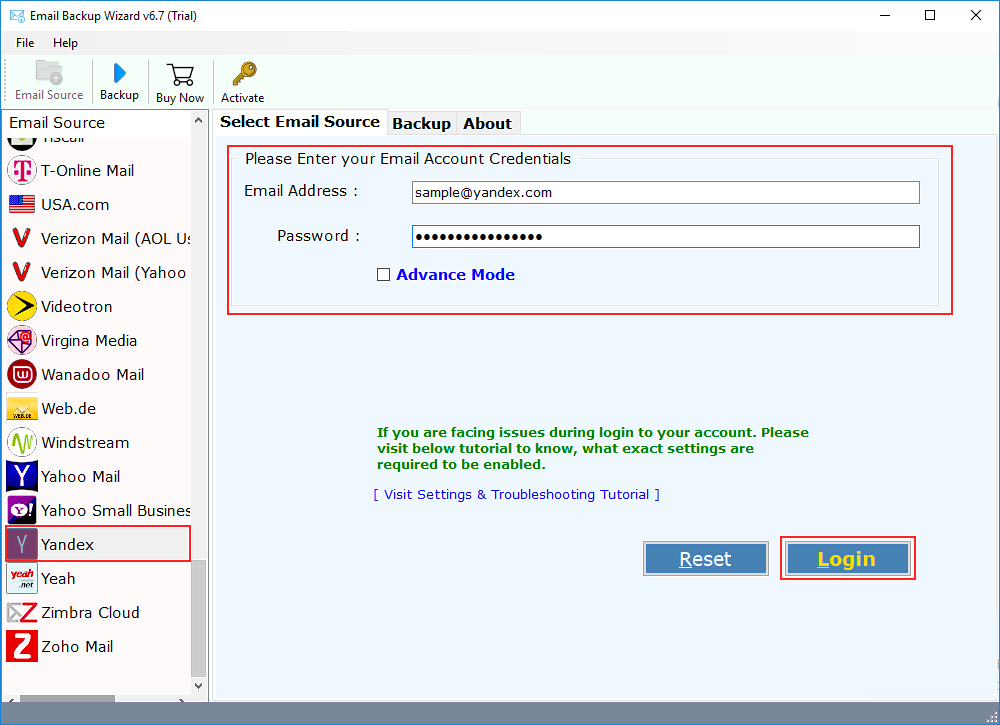Select the Videotron yellow icon

22,306
